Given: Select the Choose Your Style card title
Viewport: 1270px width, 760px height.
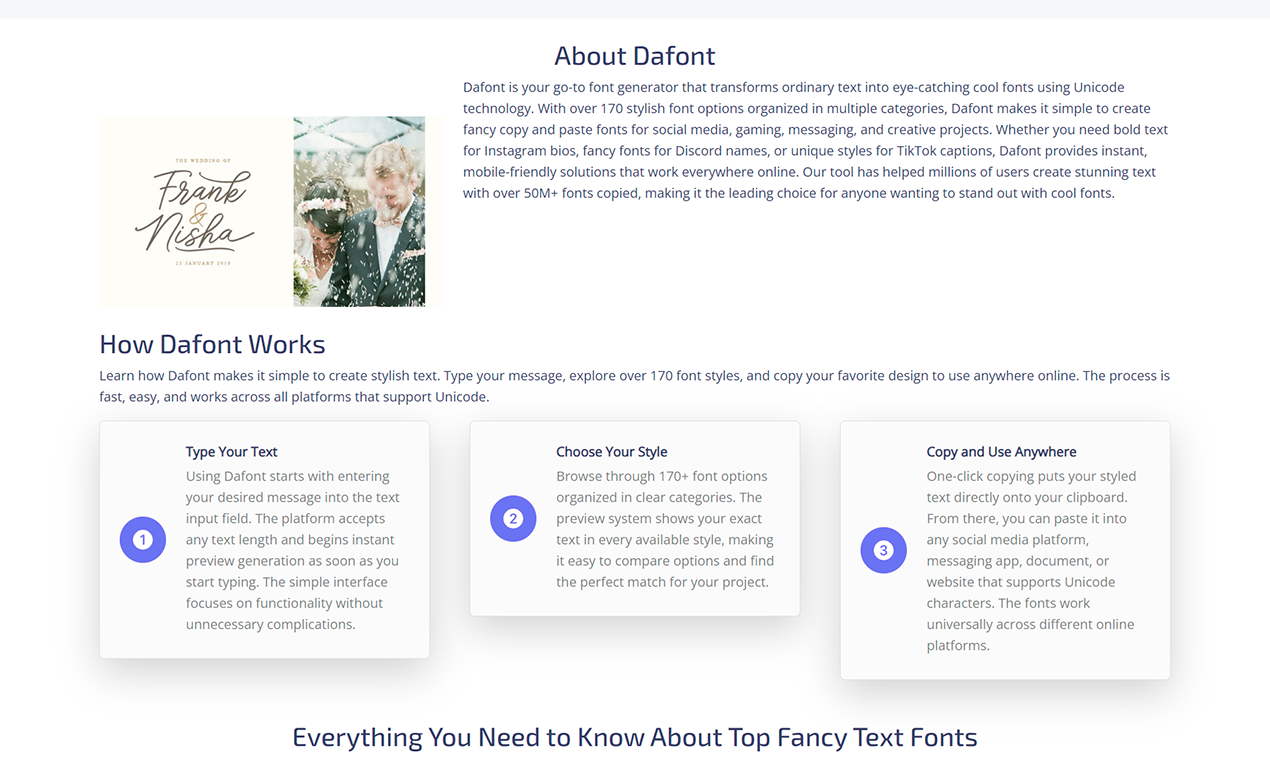Looking at the screenshot, I should click(x=612, y=452).
